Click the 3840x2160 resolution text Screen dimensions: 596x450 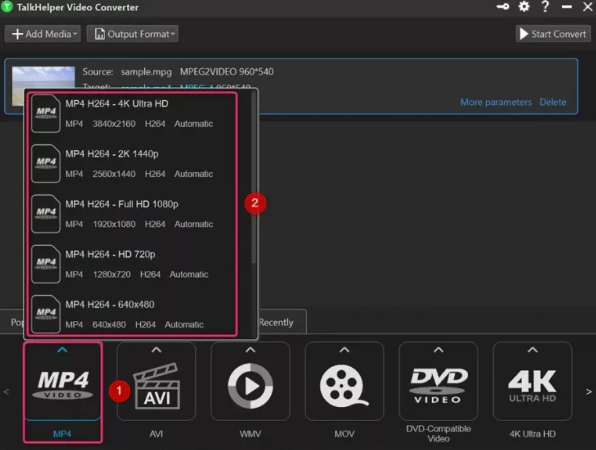[114, 124]
